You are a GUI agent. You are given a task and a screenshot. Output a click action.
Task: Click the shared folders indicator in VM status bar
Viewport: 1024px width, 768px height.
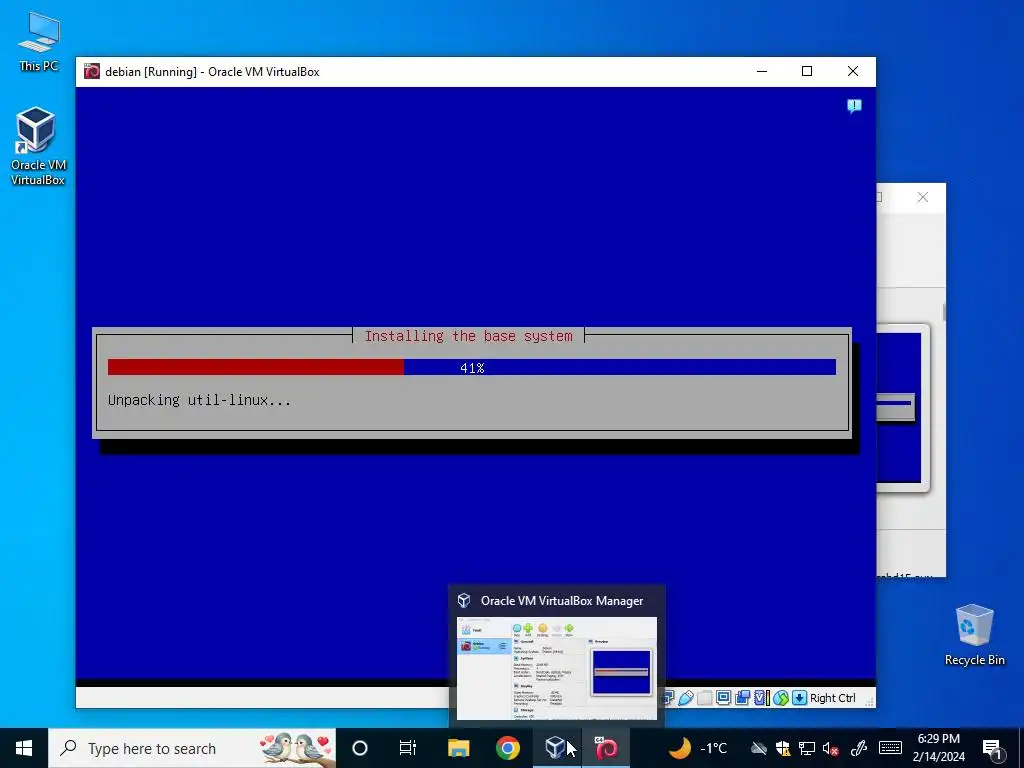pyautogui.click(x=705, y=698)
